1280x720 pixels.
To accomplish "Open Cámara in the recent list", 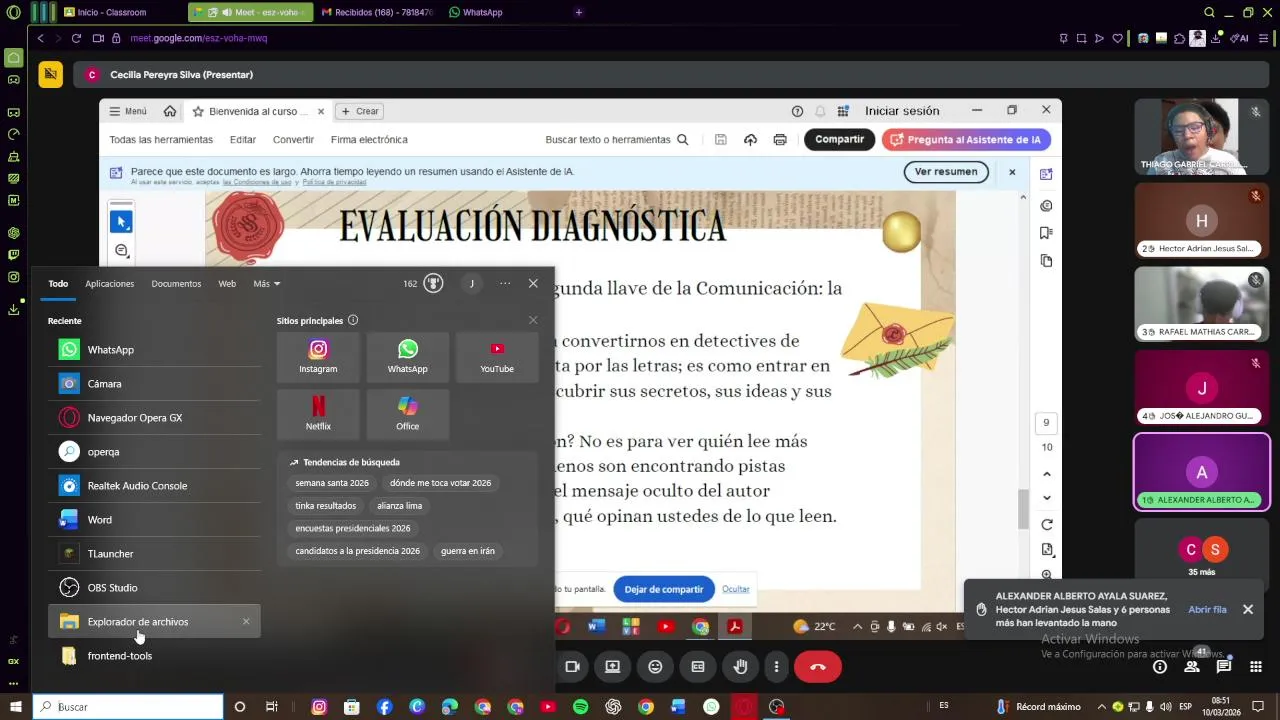I will pyautogui.click(x=154, y=384).
